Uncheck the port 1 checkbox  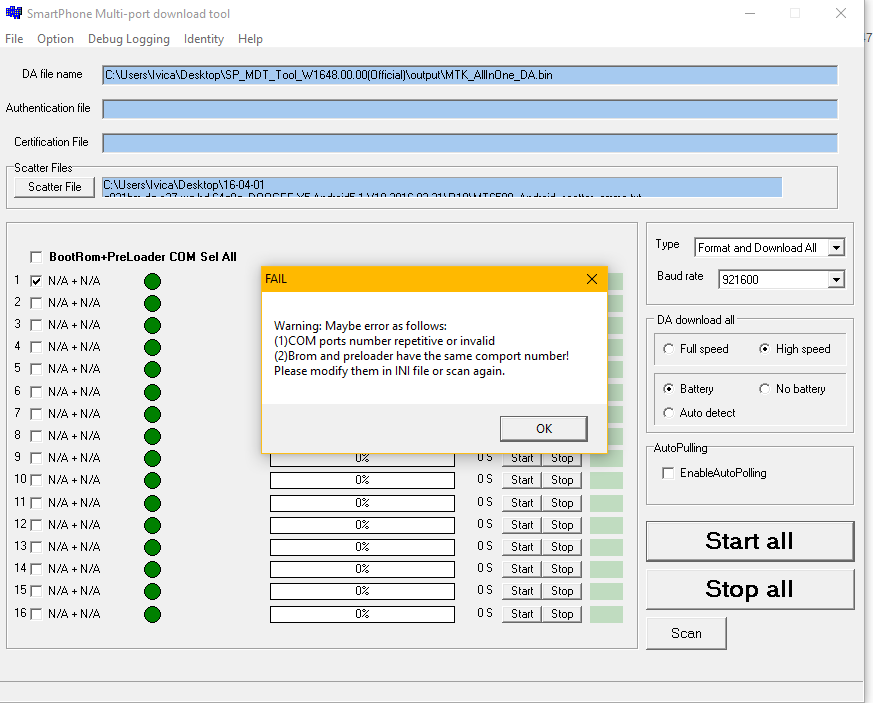click(36, 281)
